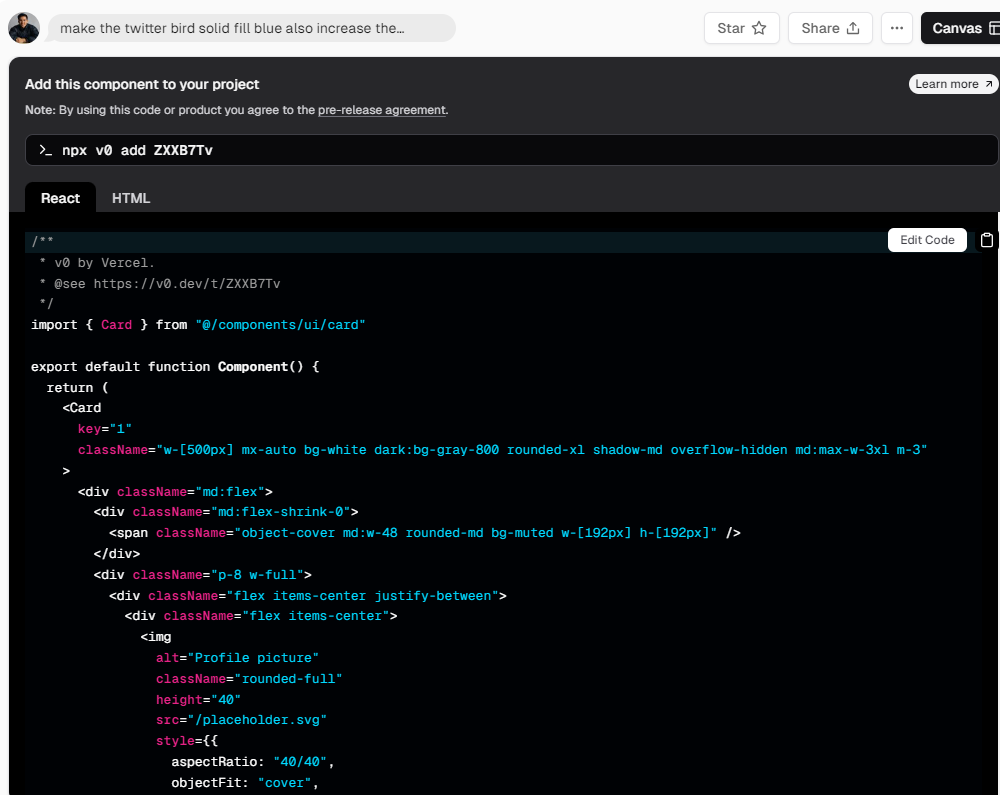Open the pre-release agreement link
Viewport: 1000px width, 795px height.
[382, 110]
